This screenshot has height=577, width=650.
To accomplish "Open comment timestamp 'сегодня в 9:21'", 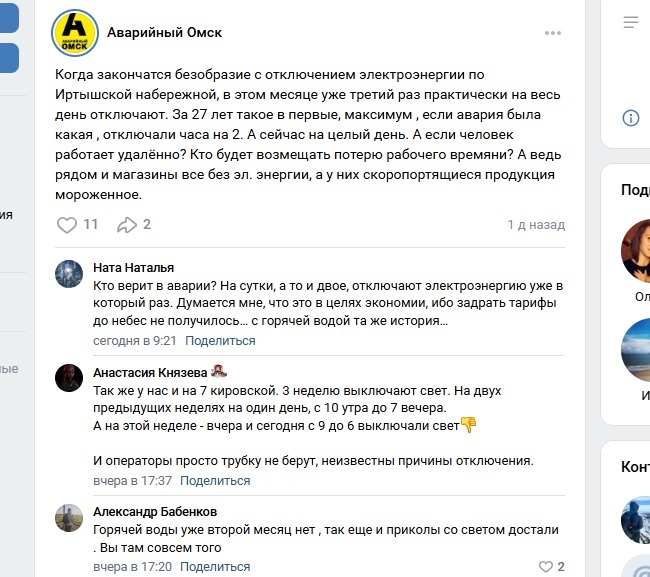I will (x=134, y=341).
